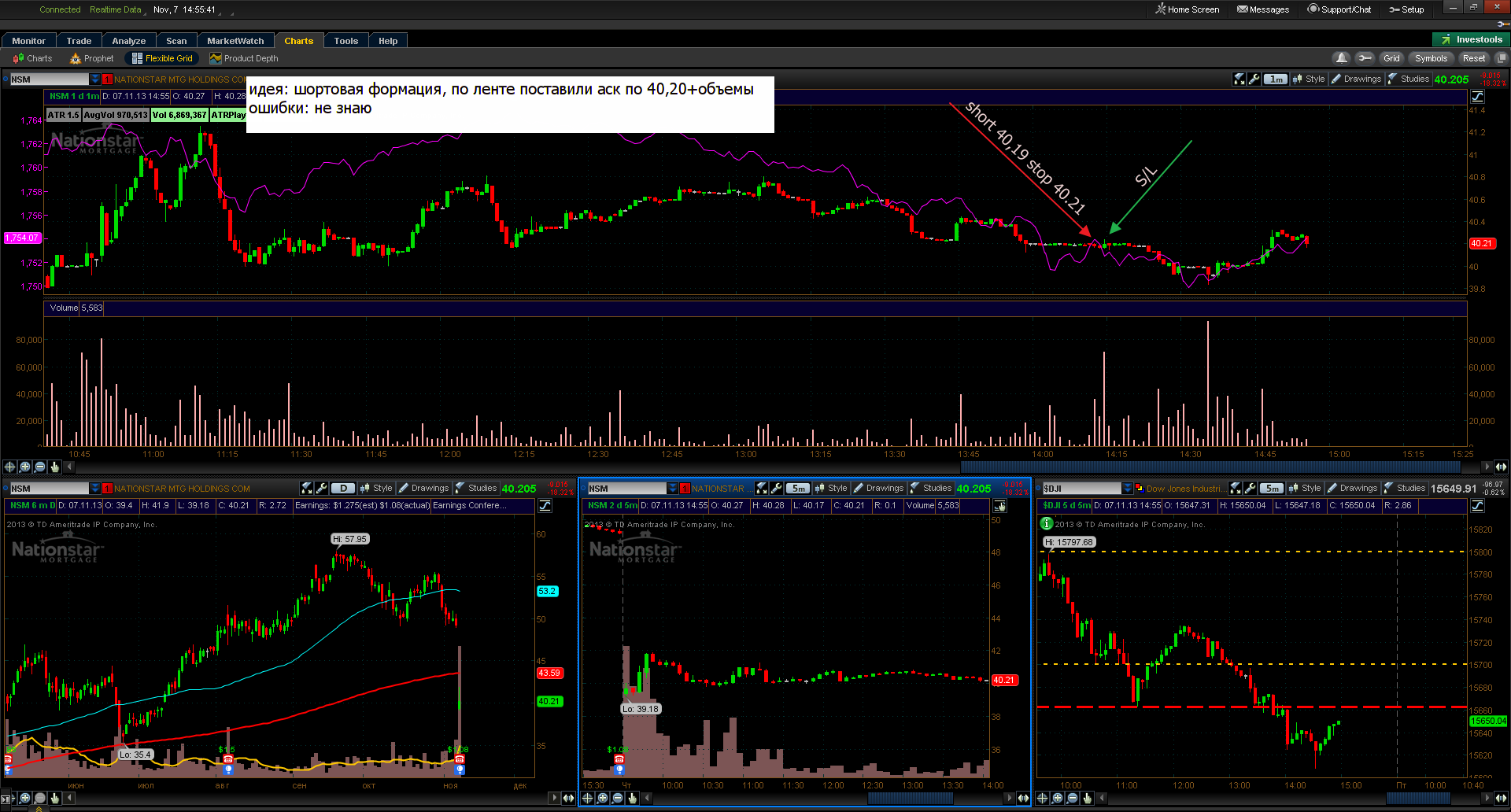Click expand arrows at right of top chart scrollbar
Viewport: 1511px width, 812px height.
click(x=1501, y=467)
